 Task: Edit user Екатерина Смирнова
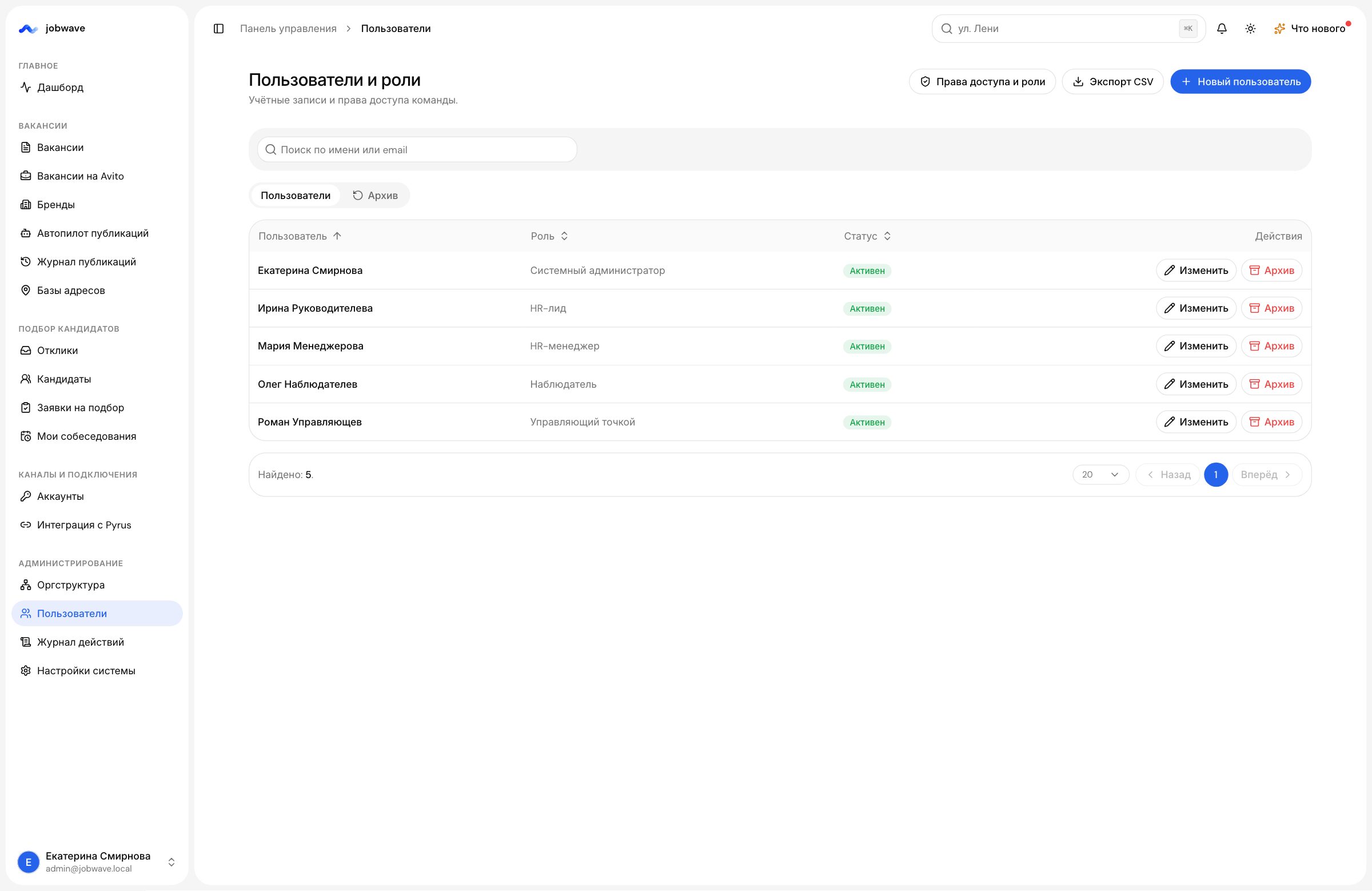[1196, 270]
